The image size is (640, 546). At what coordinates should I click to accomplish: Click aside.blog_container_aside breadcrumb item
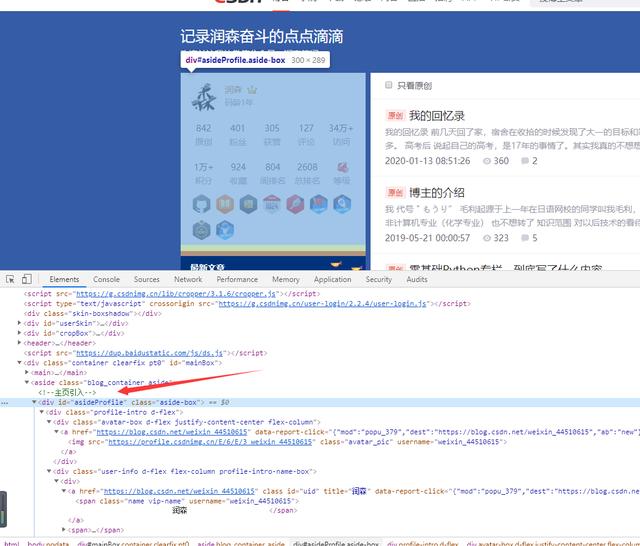[x=241, y=543]
